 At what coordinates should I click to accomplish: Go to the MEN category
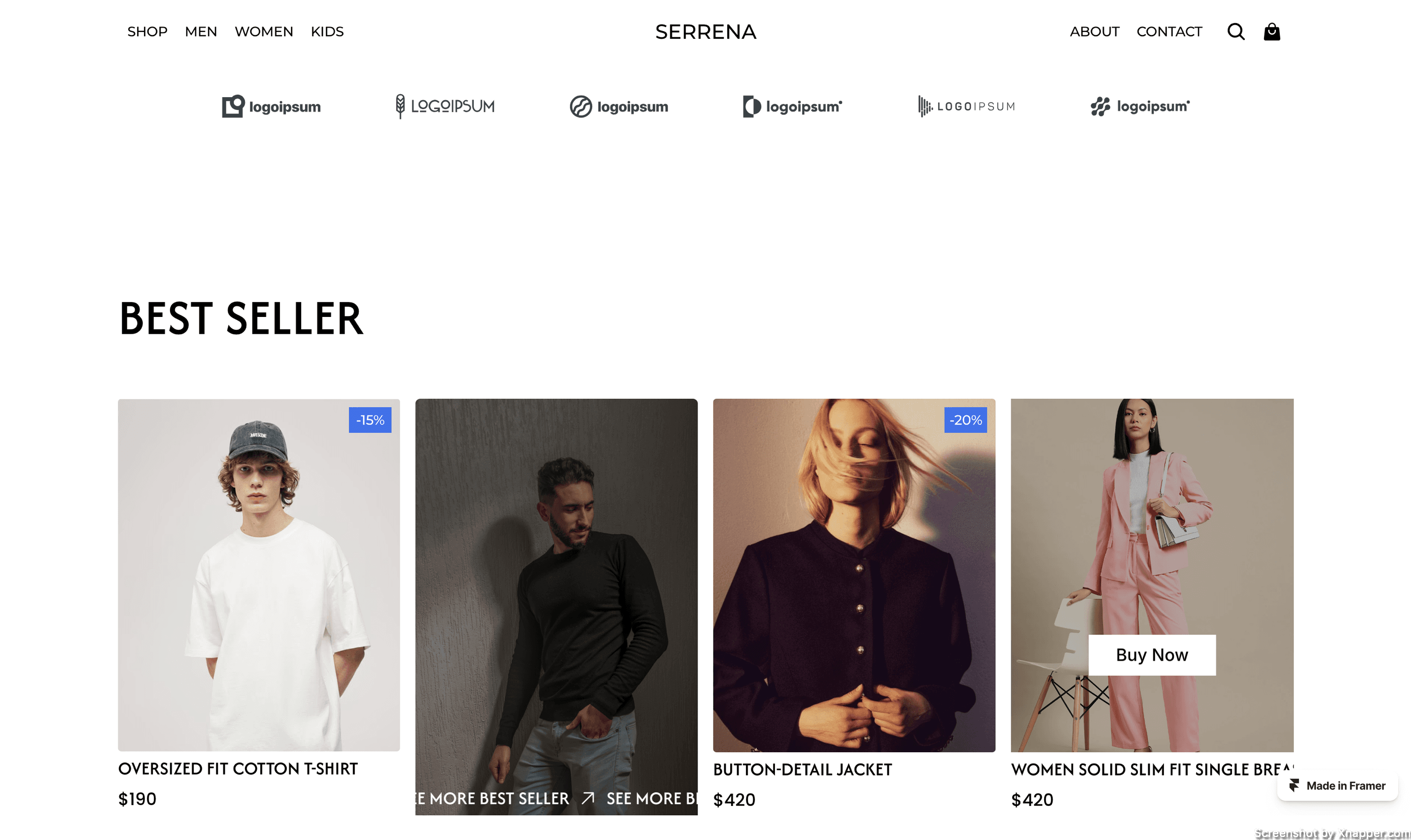(201, 32)
